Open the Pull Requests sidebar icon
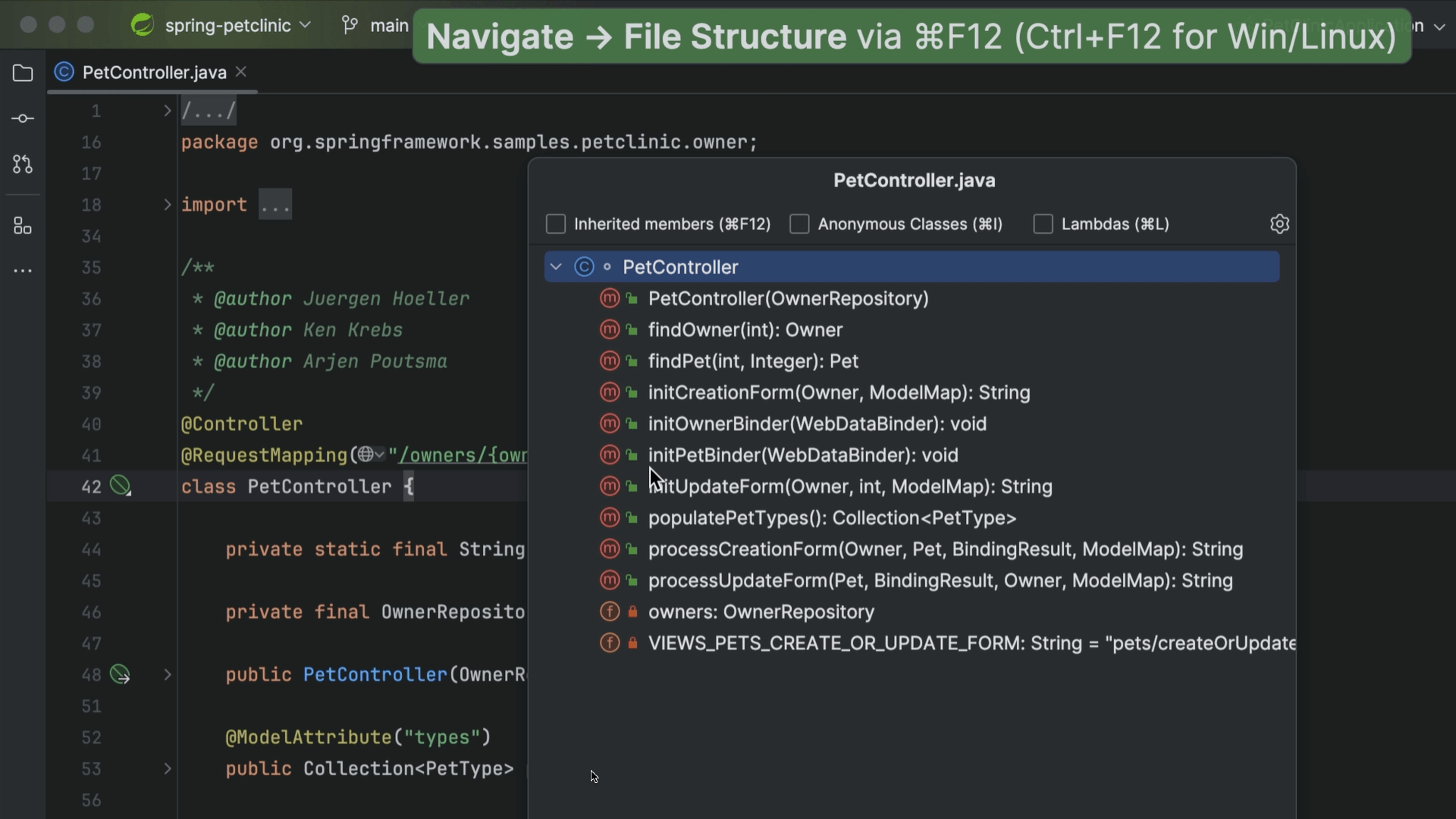 point(23,165)
